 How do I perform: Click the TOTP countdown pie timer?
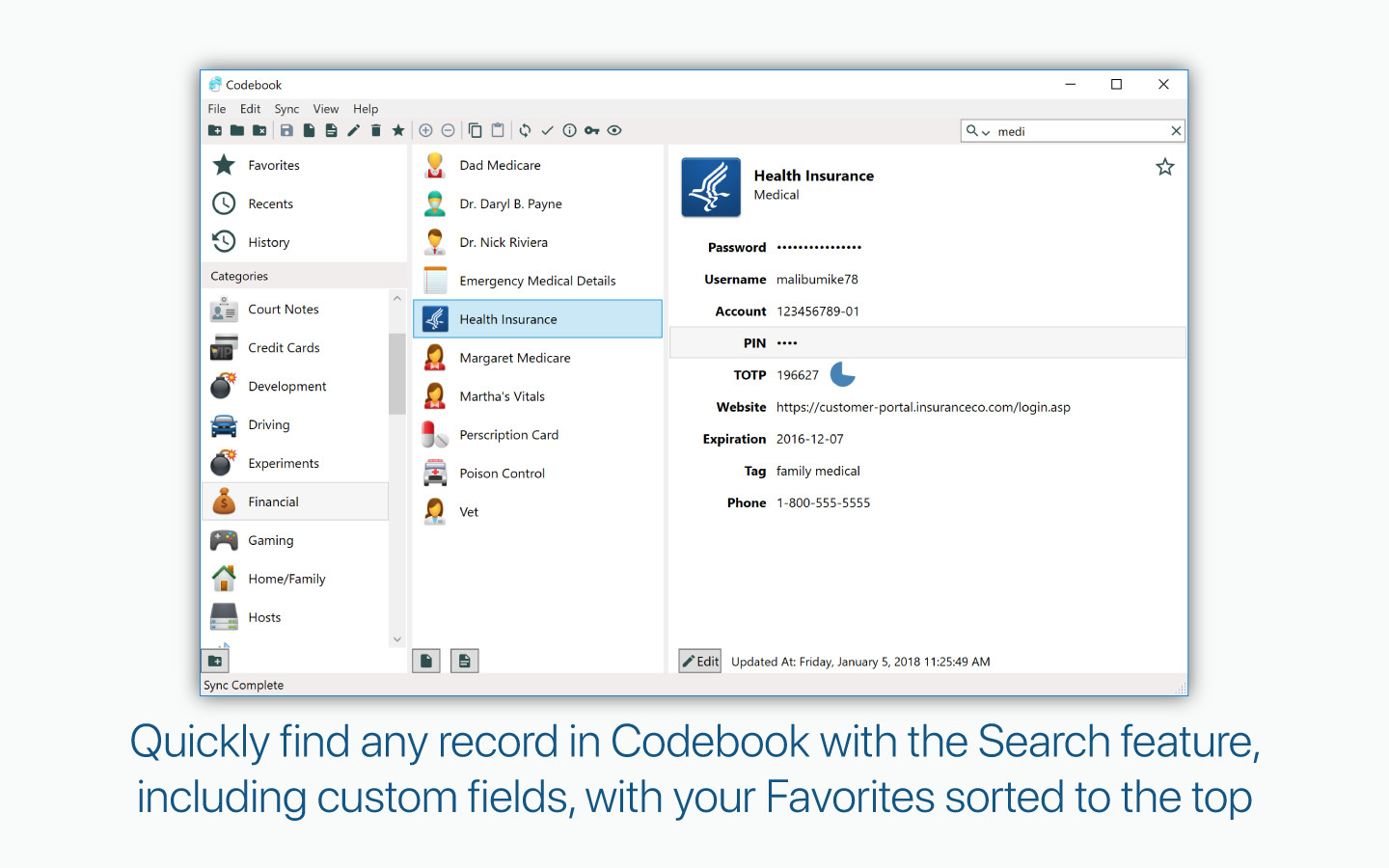tap(843, 374)
